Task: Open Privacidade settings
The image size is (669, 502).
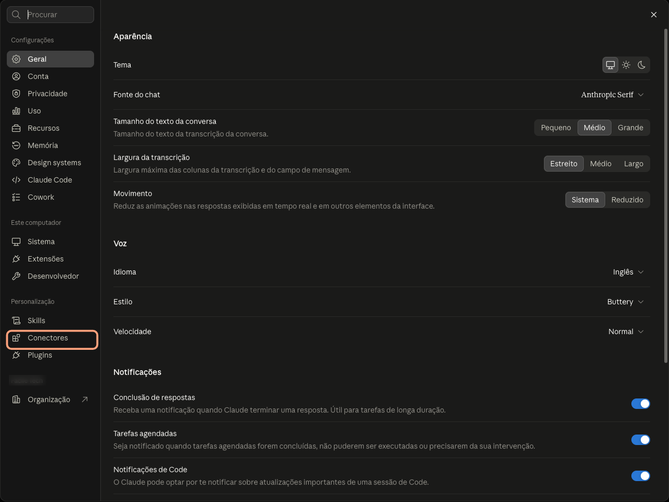Action: click(50, 94)
